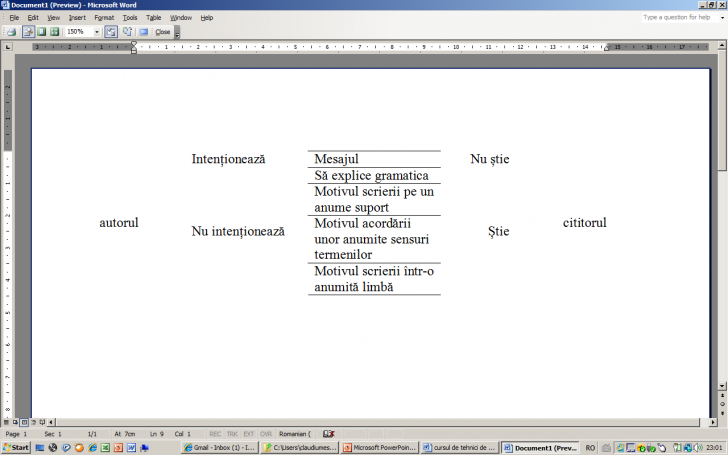Click the Print icon in toolbar
728x455 pixels.
coord(11,32)
